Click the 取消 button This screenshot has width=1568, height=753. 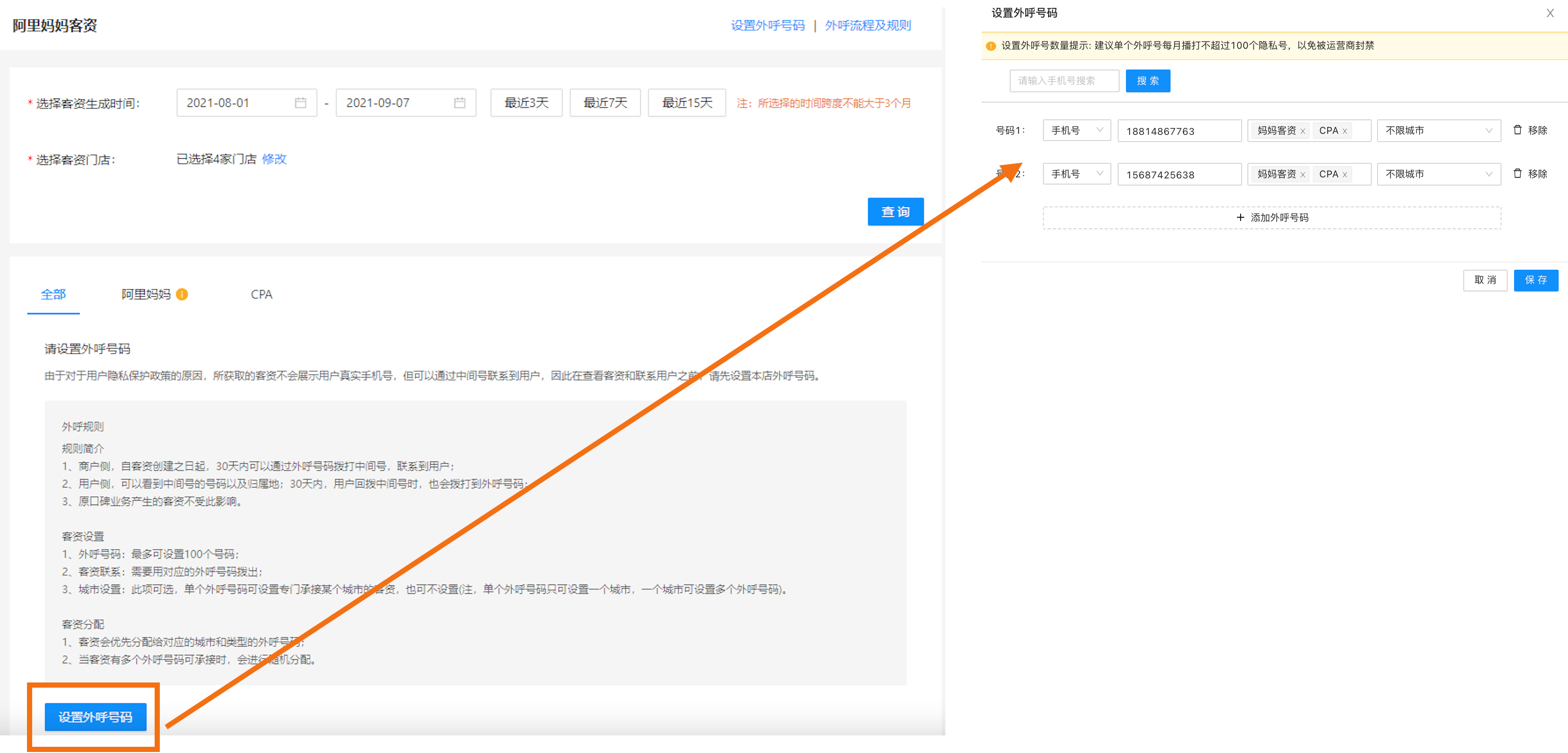tap(1485, 280)
